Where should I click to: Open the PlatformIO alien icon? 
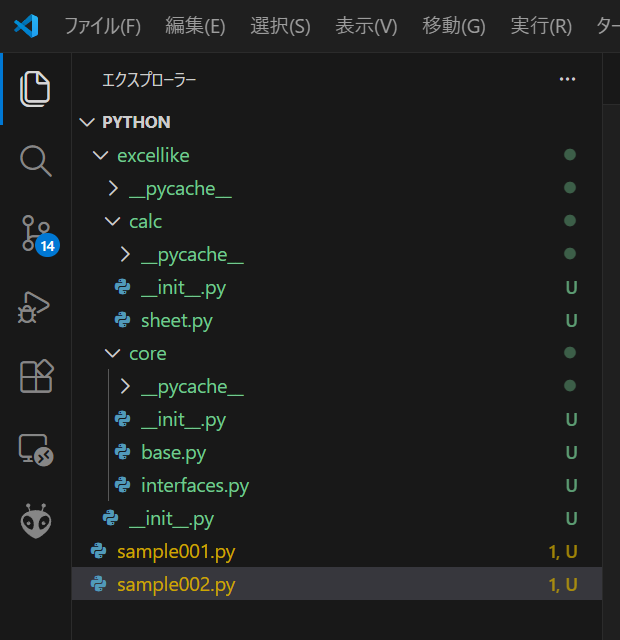35,521
